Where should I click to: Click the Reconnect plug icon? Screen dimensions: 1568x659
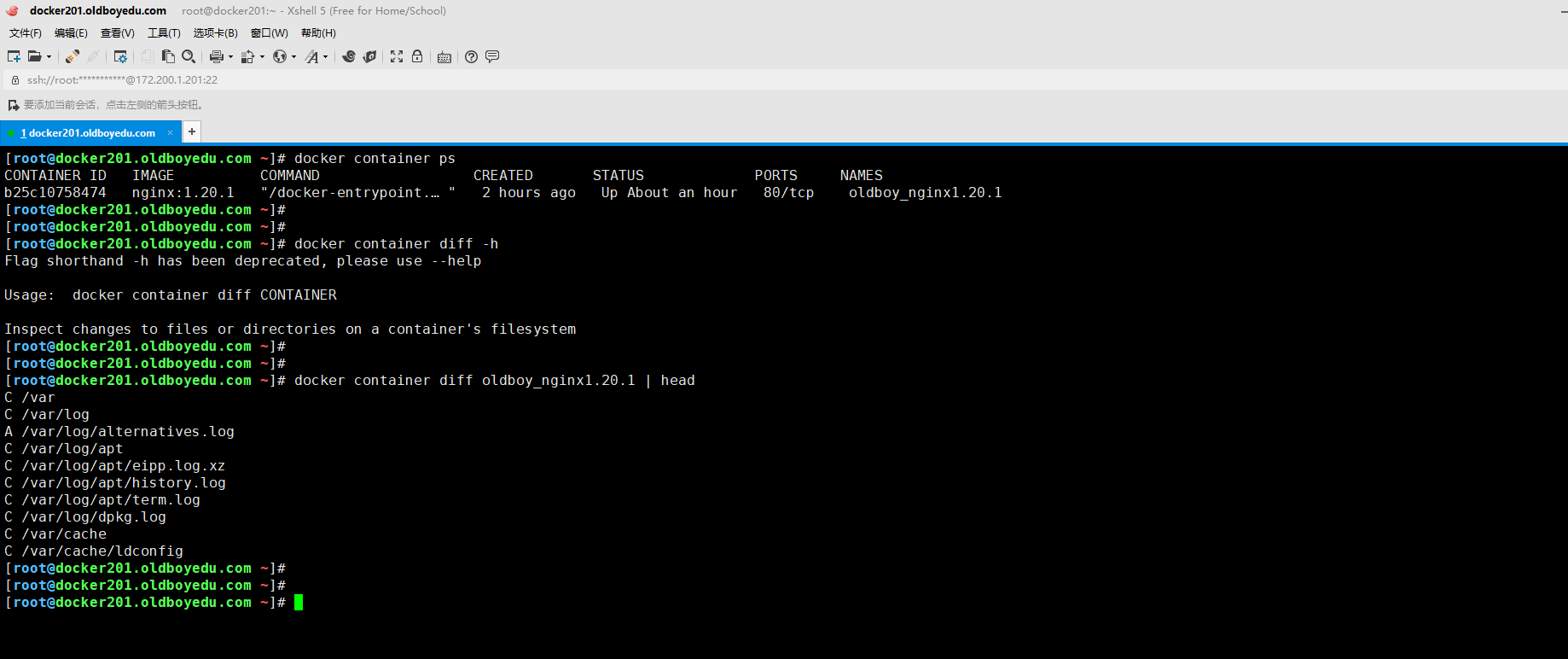[73, 56]
